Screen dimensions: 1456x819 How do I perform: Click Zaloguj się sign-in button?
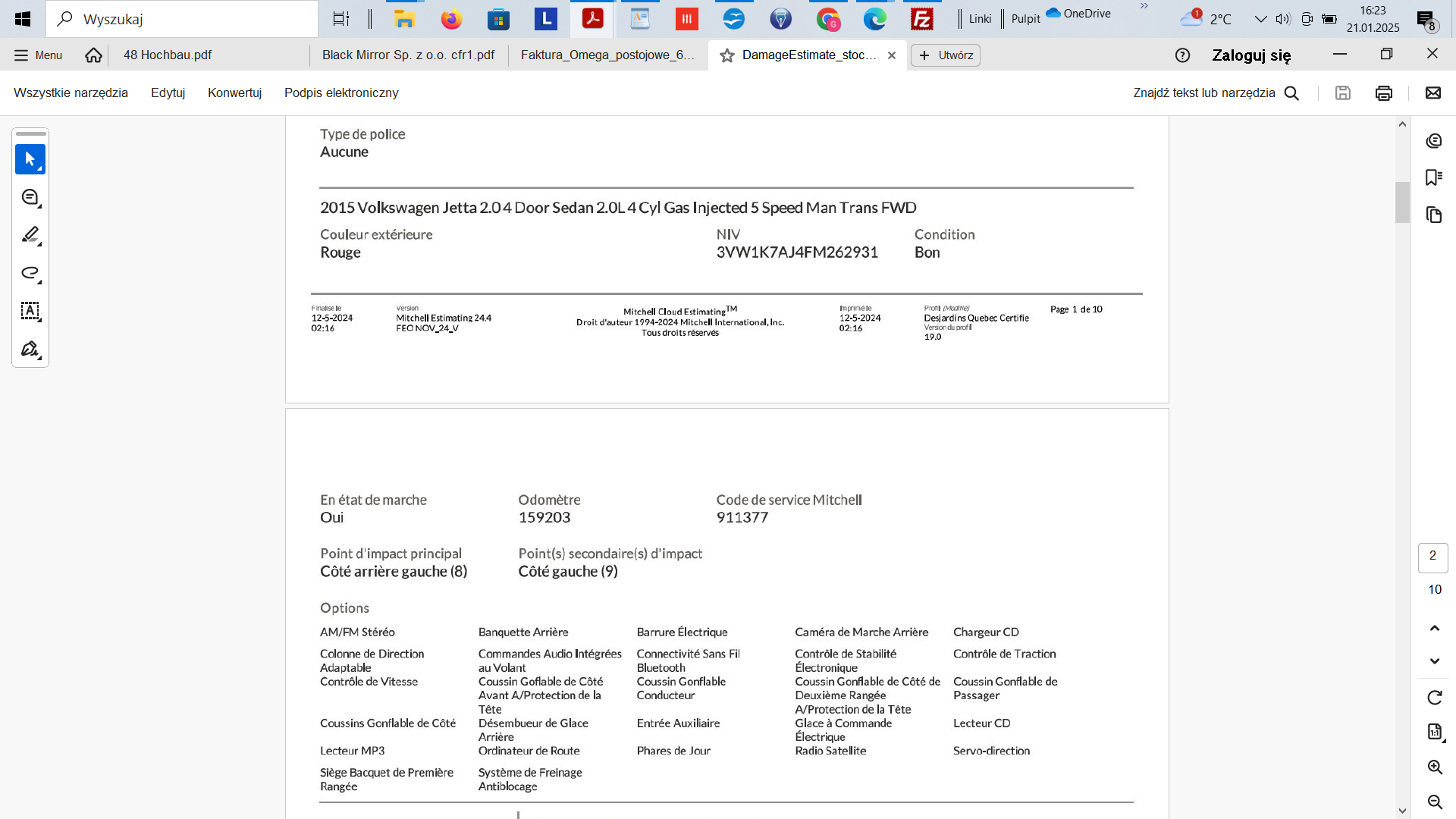pyautogui.click(x=1251, y=55)
